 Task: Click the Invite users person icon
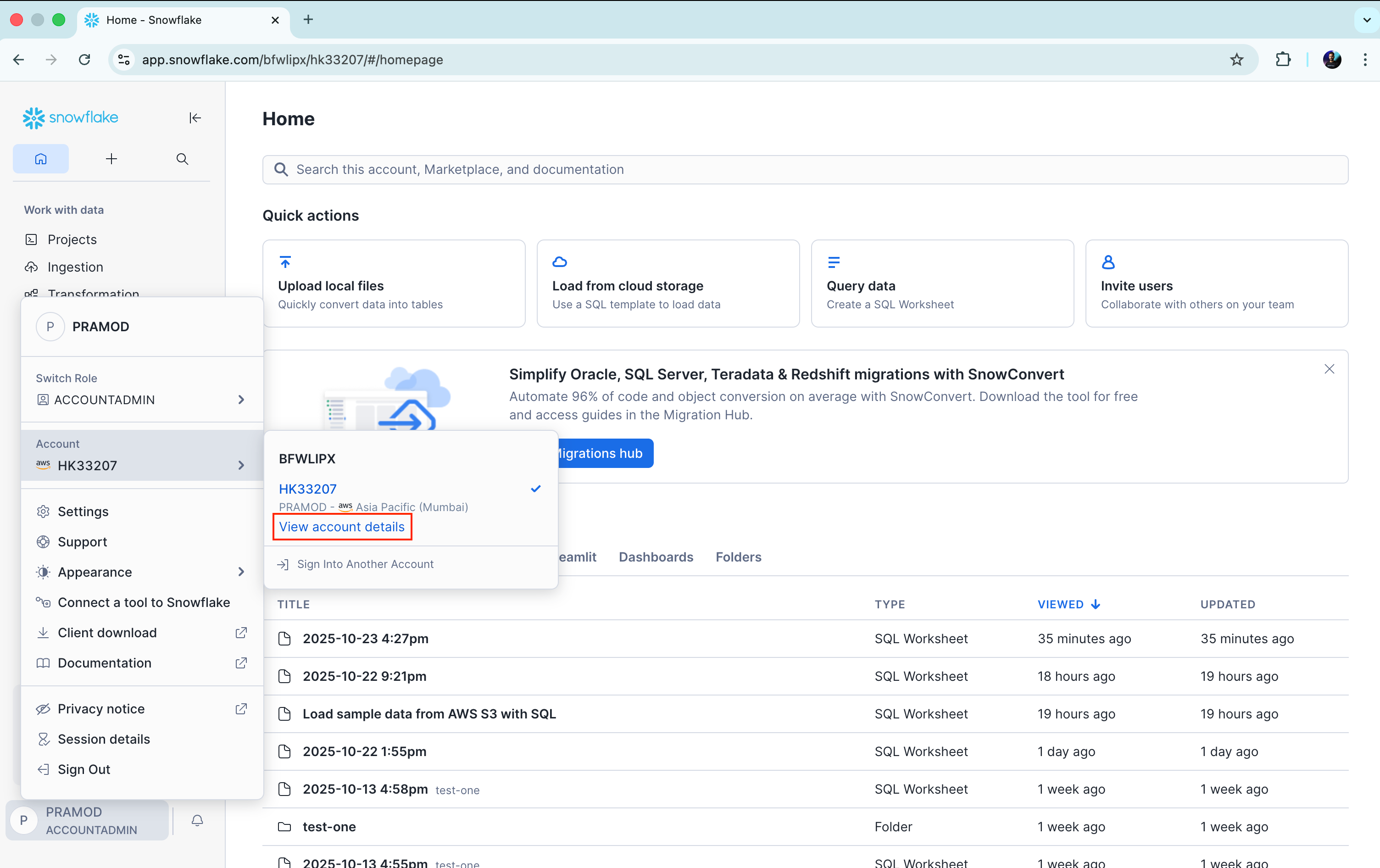click(1108, 262)
